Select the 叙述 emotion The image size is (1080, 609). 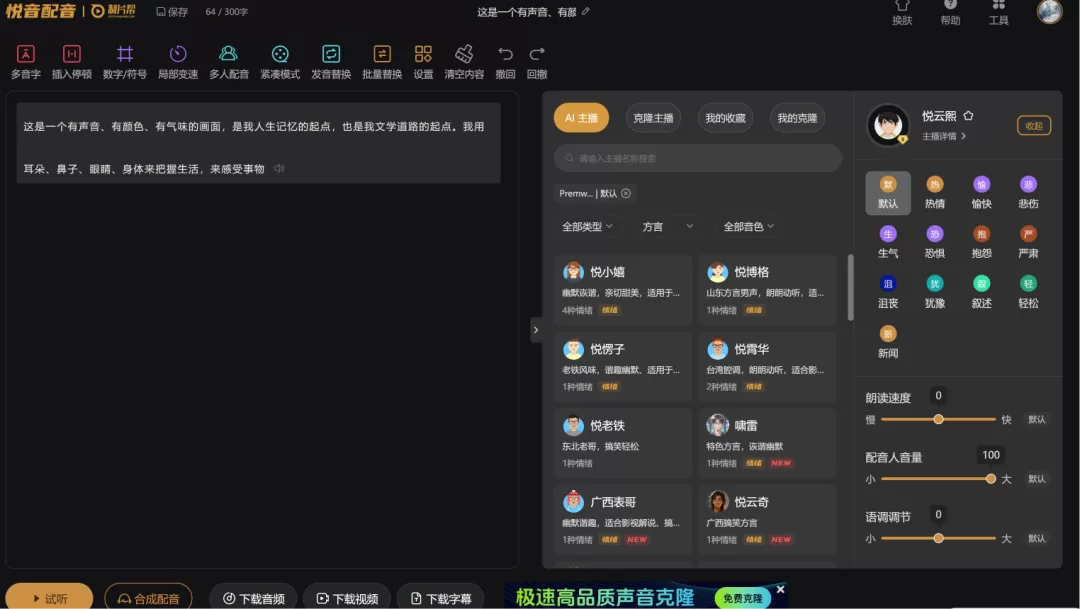pyautogui.click(x=981, y=292)
